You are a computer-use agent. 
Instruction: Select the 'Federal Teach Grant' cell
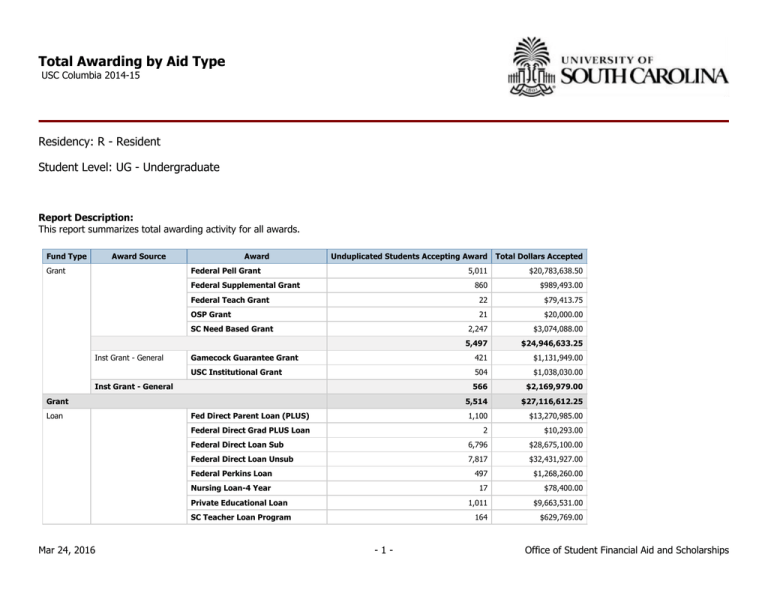coord(257,300)
